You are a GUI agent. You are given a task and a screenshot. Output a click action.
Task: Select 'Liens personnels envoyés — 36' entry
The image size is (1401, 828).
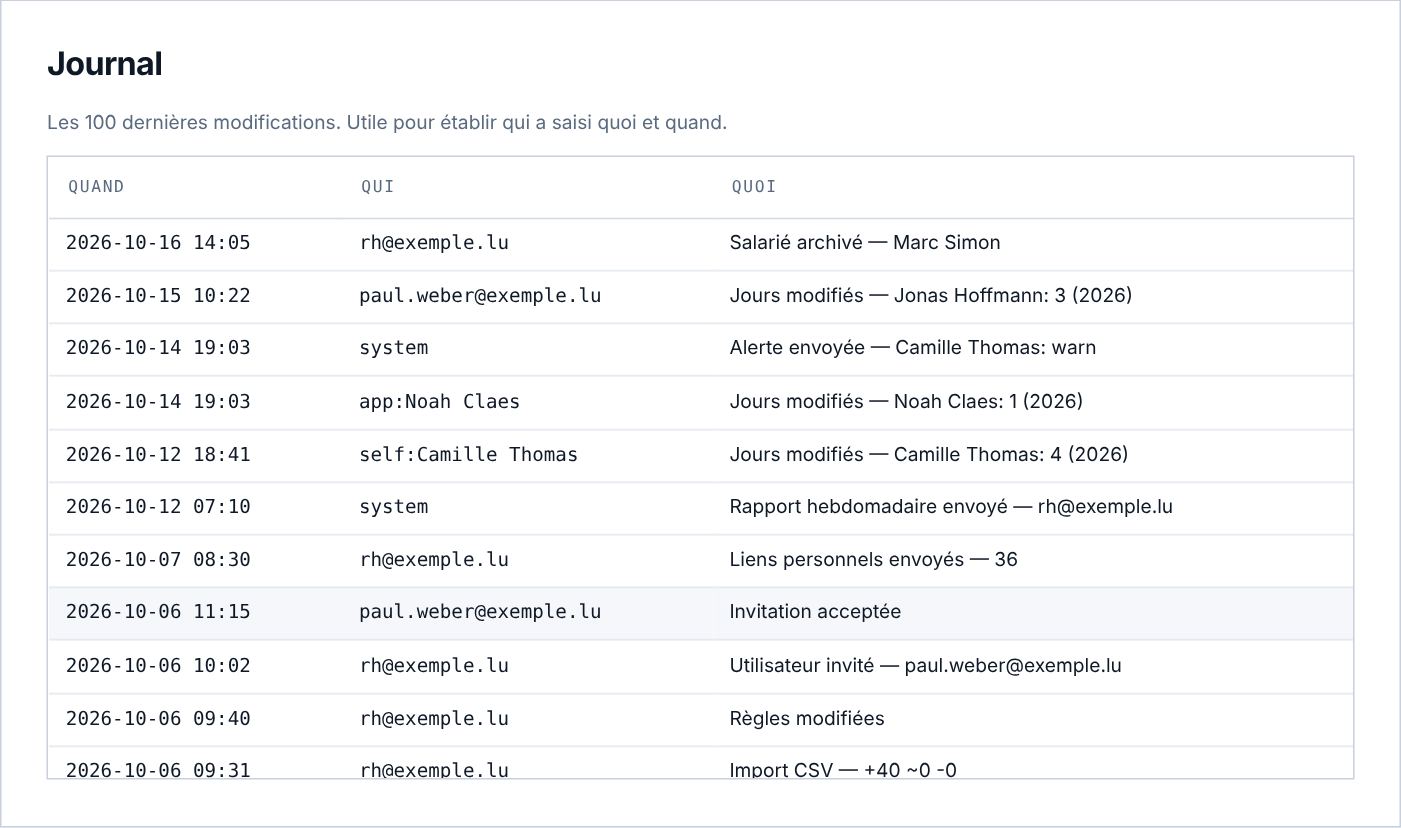click(874, 560)
